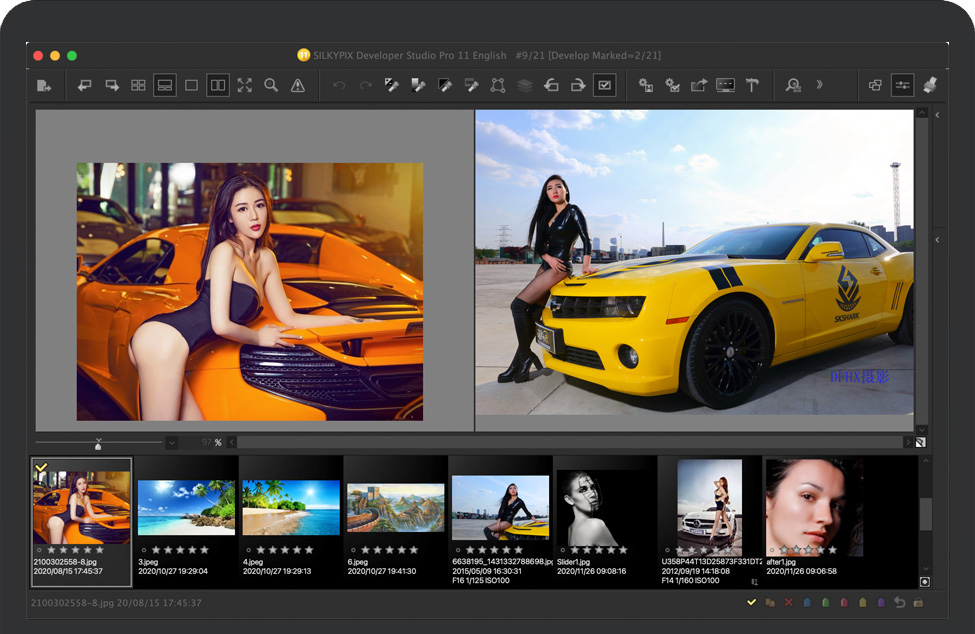Expand more toolbar items chevron

[x=820, y=86]
